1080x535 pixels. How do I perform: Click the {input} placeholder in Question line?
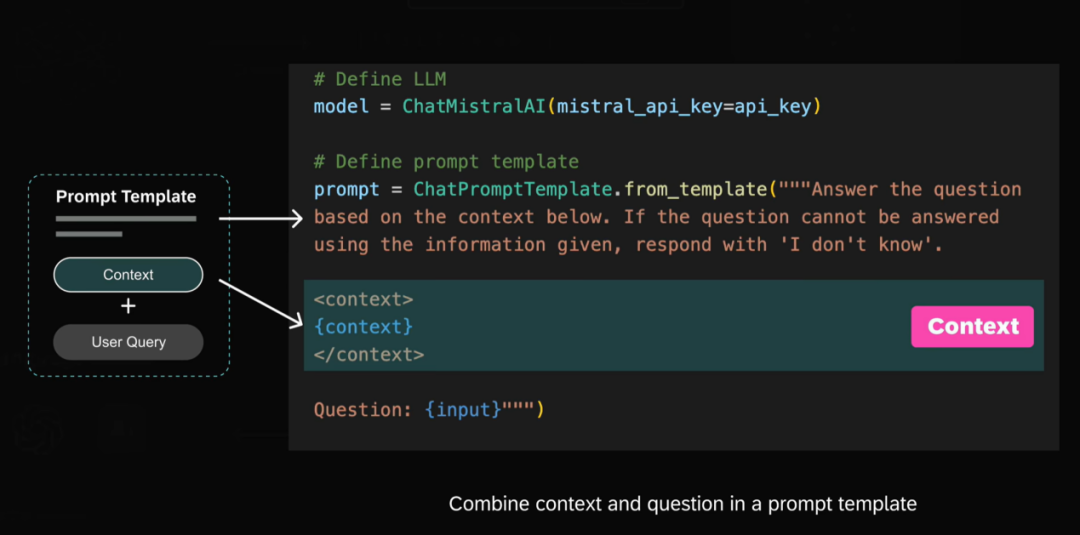[x=463, y=410]
